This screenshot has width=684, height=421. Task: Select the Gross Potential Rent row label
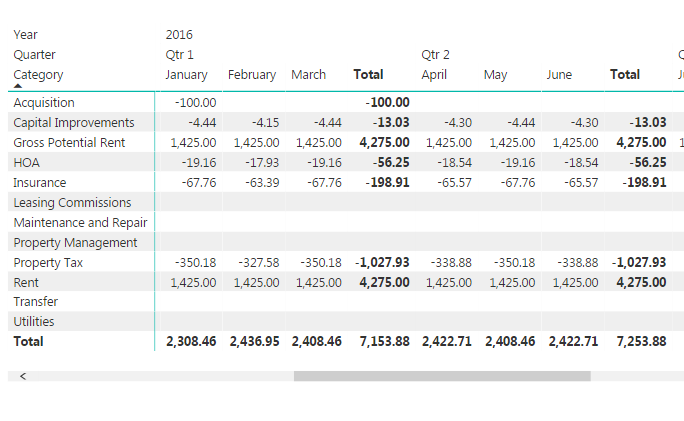pos(69,143)
